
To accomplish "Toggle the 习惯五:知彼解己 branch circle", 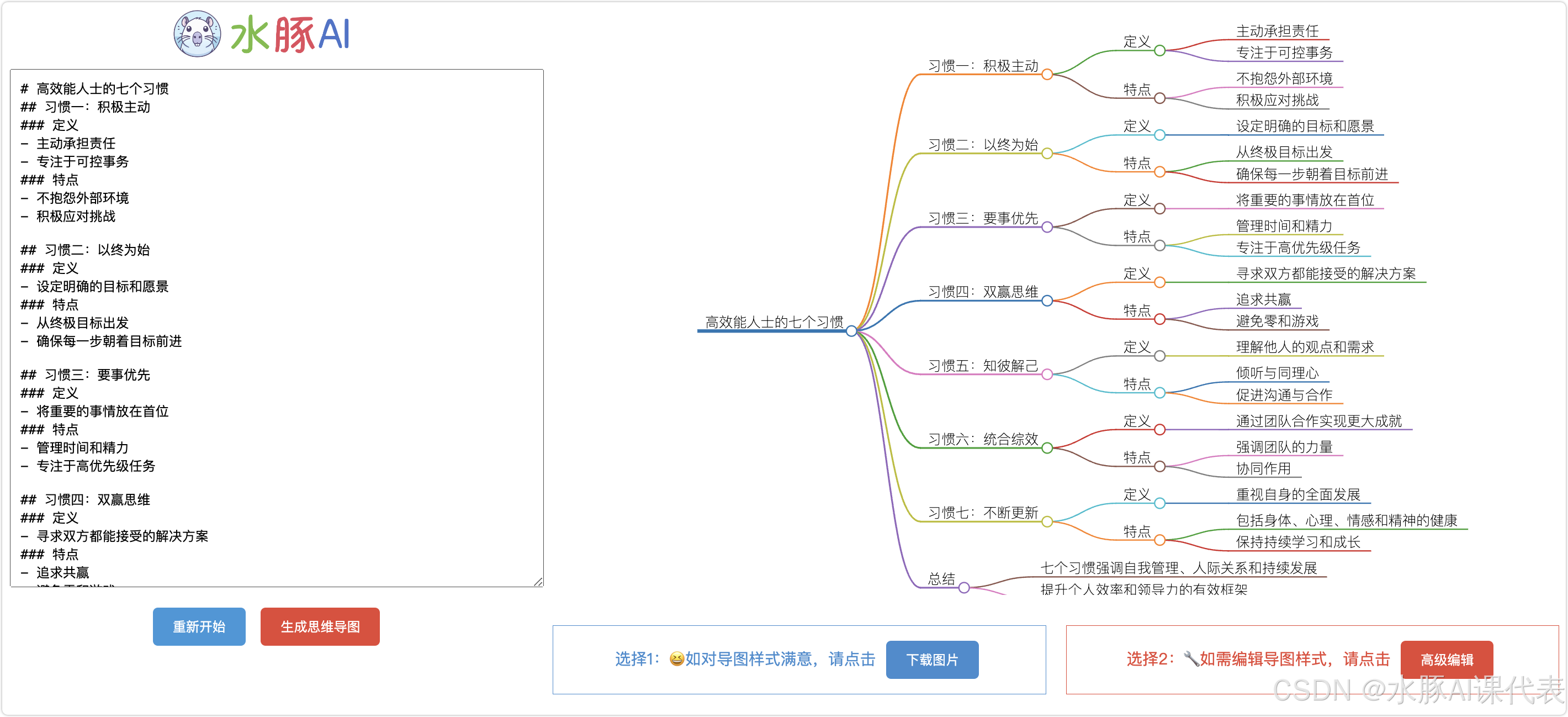I will click(x=1047, y=375).
